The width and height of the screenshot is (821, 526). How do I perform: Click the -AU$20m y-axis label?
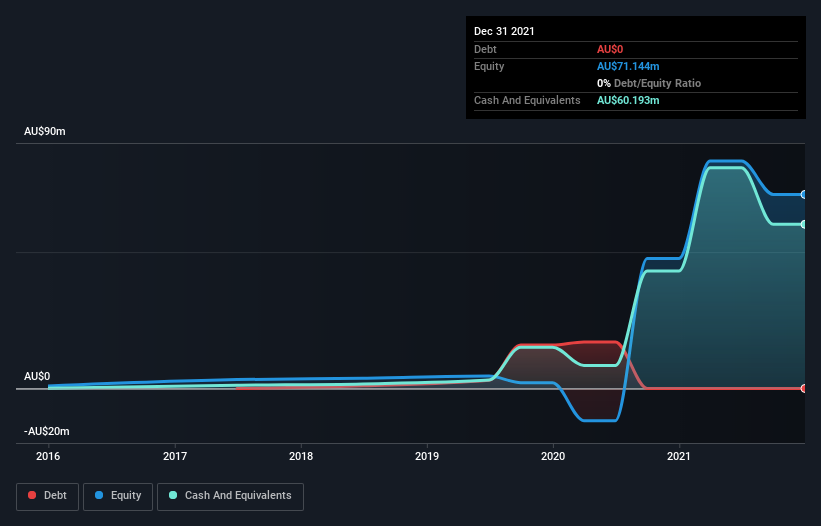[x=47, y=431]
